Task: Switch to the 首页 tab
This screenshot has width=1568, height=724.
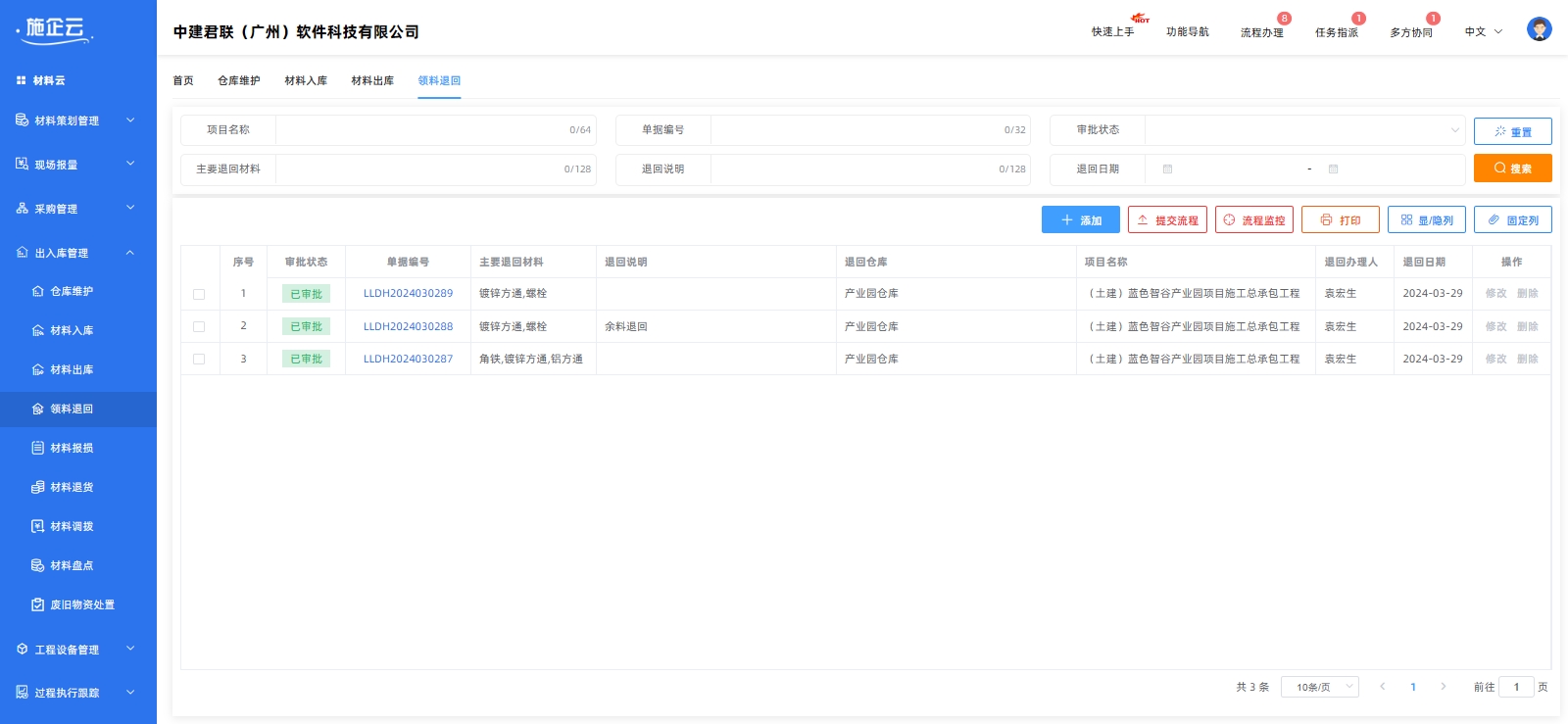Action: (183, 80)
